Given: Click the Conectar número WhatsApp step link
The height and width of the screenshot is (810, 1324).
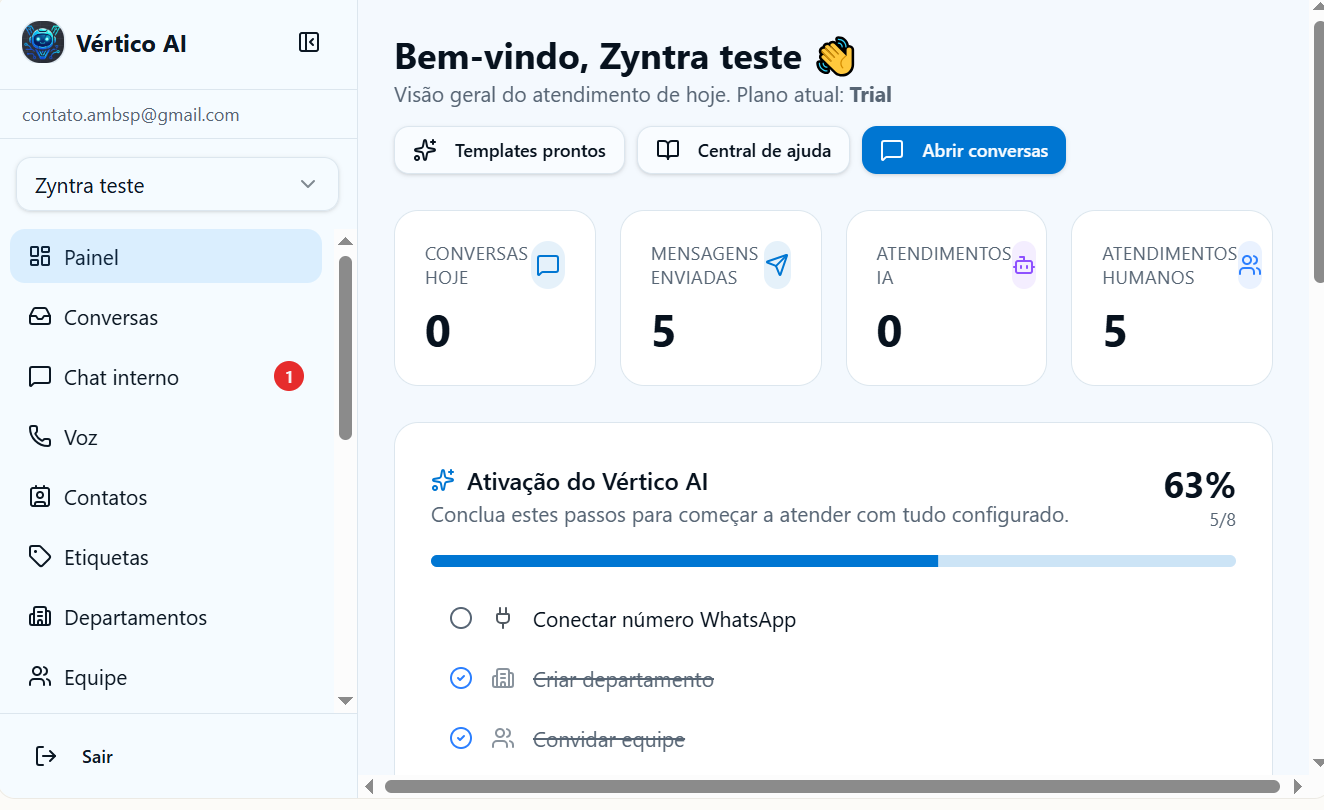Looking at the screenshot, I should pos(664,620).
